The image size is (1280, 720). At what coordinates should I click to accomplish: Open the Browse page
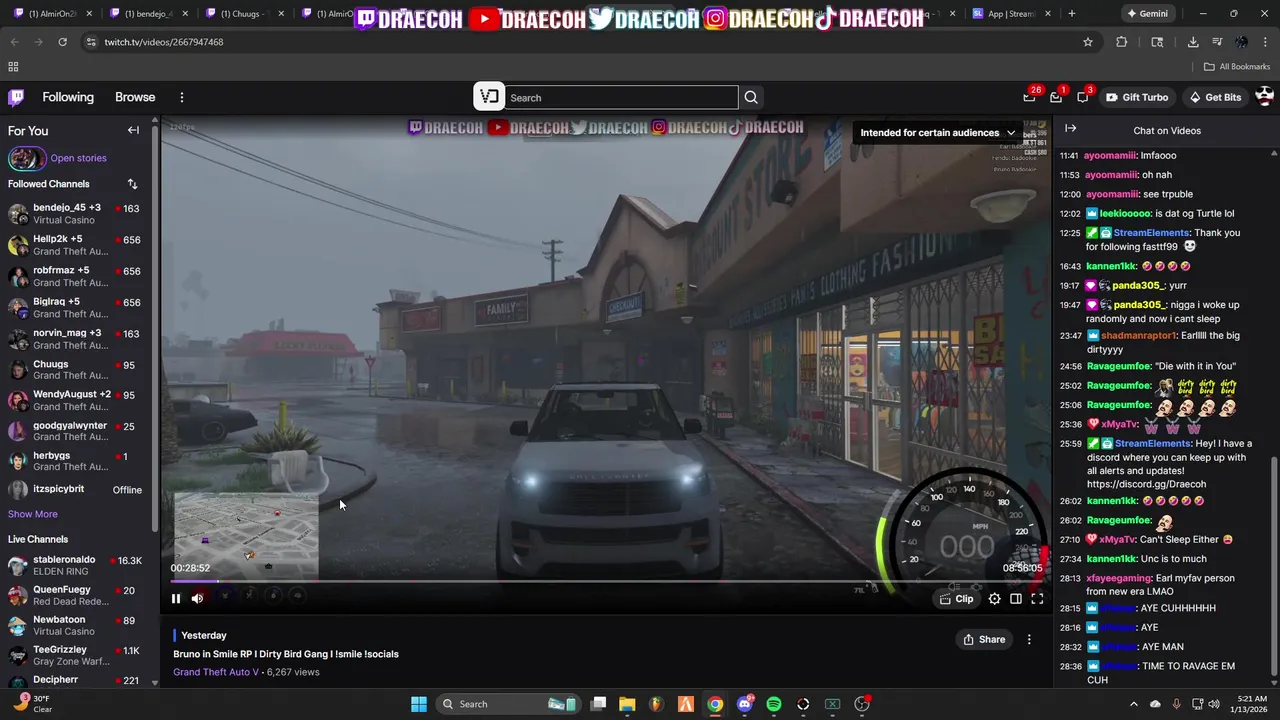[135, 97]
